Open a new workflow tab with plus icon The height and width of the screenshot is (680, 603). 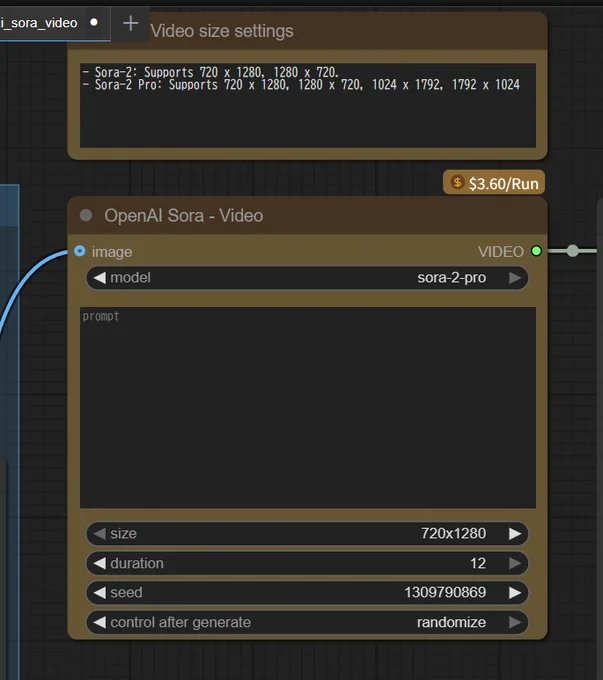130,23
